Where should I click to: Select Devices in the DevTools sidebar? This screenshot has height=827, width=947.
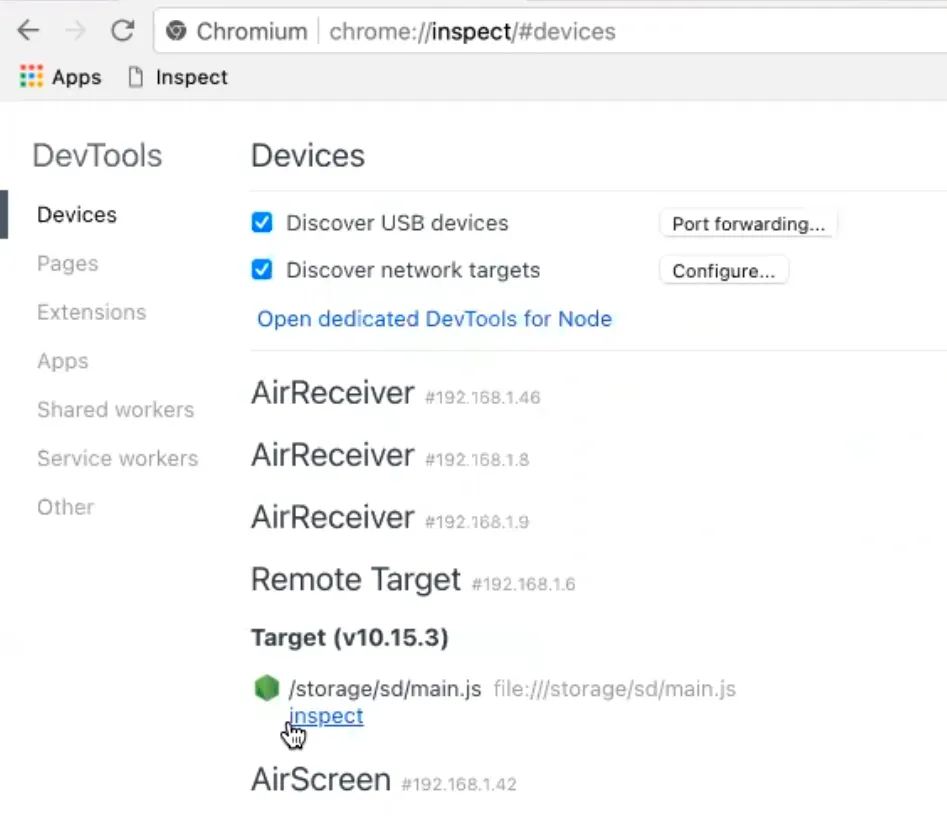click(x=77, y=214)
